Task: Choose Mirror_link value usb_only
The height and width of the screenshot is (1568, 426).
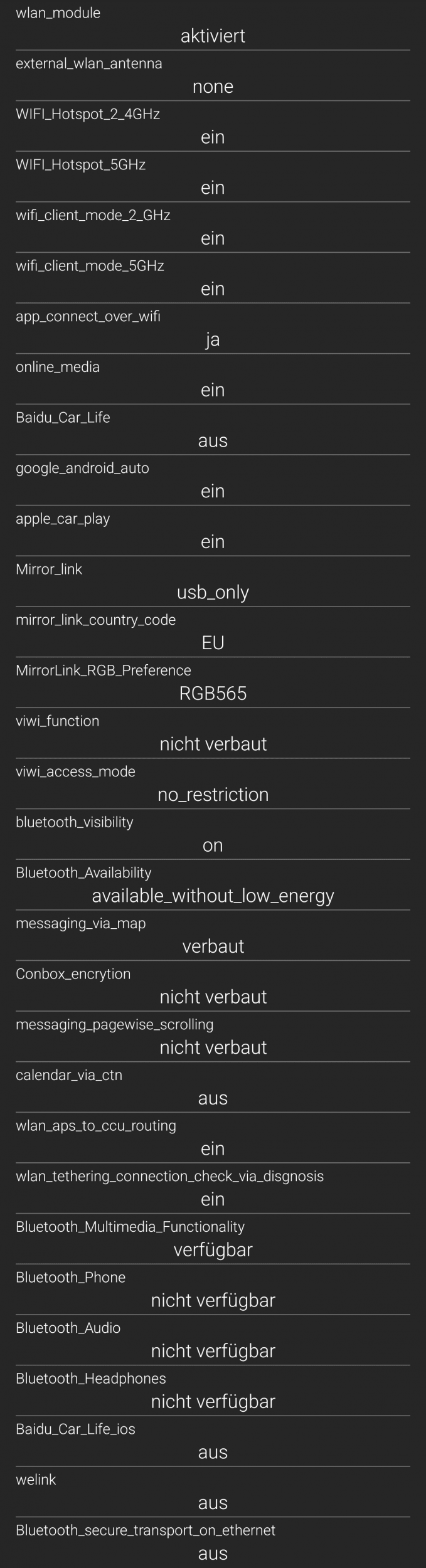Action: pos(213,593)
